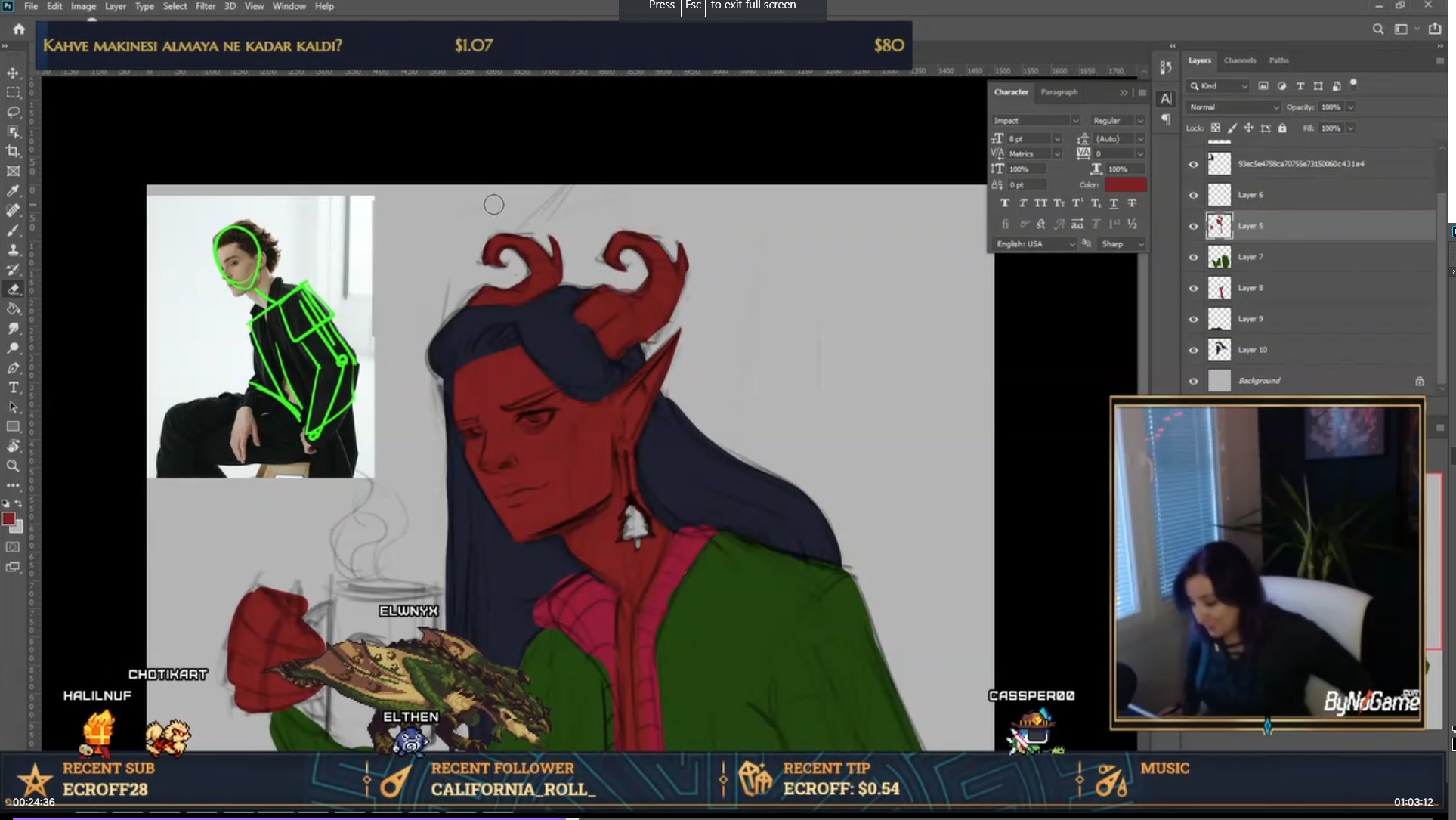Screen dimensions: 1456x820
Task: Switch to the Paths tab
Action: pyautogui.click(x=1278, y=60)
